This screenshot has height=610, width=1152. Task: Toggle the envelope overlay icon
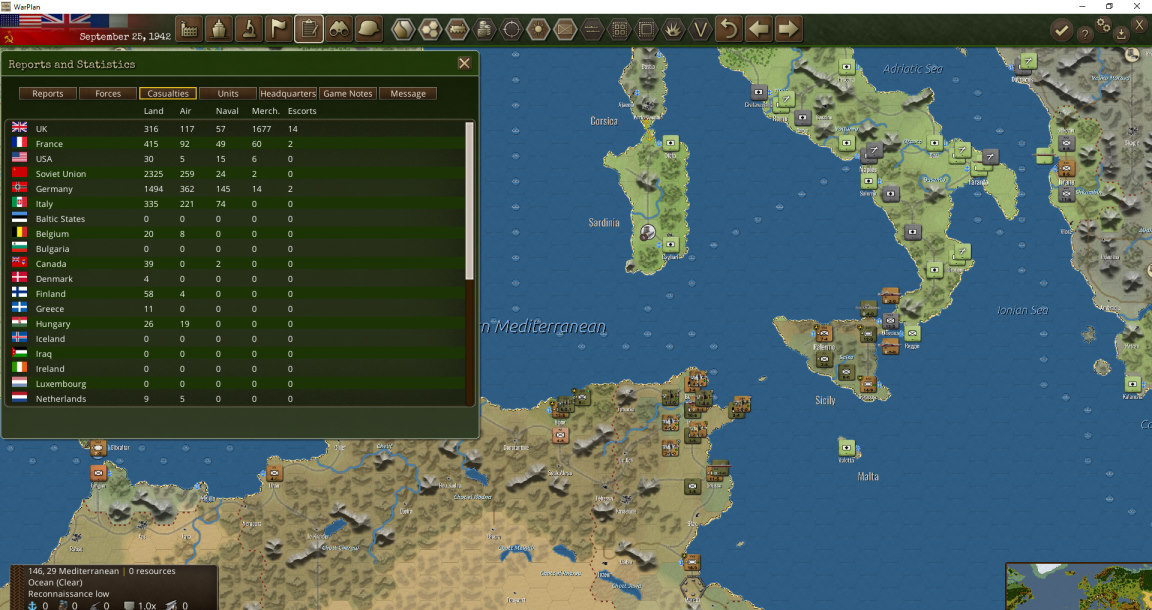566,29
